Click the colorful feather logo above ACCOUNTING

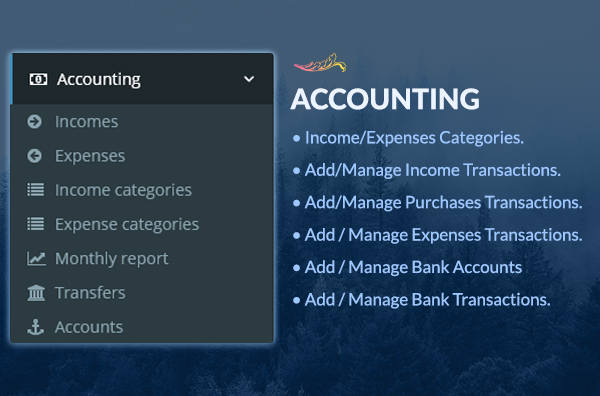pyautogui.click(x=320, y=63)
